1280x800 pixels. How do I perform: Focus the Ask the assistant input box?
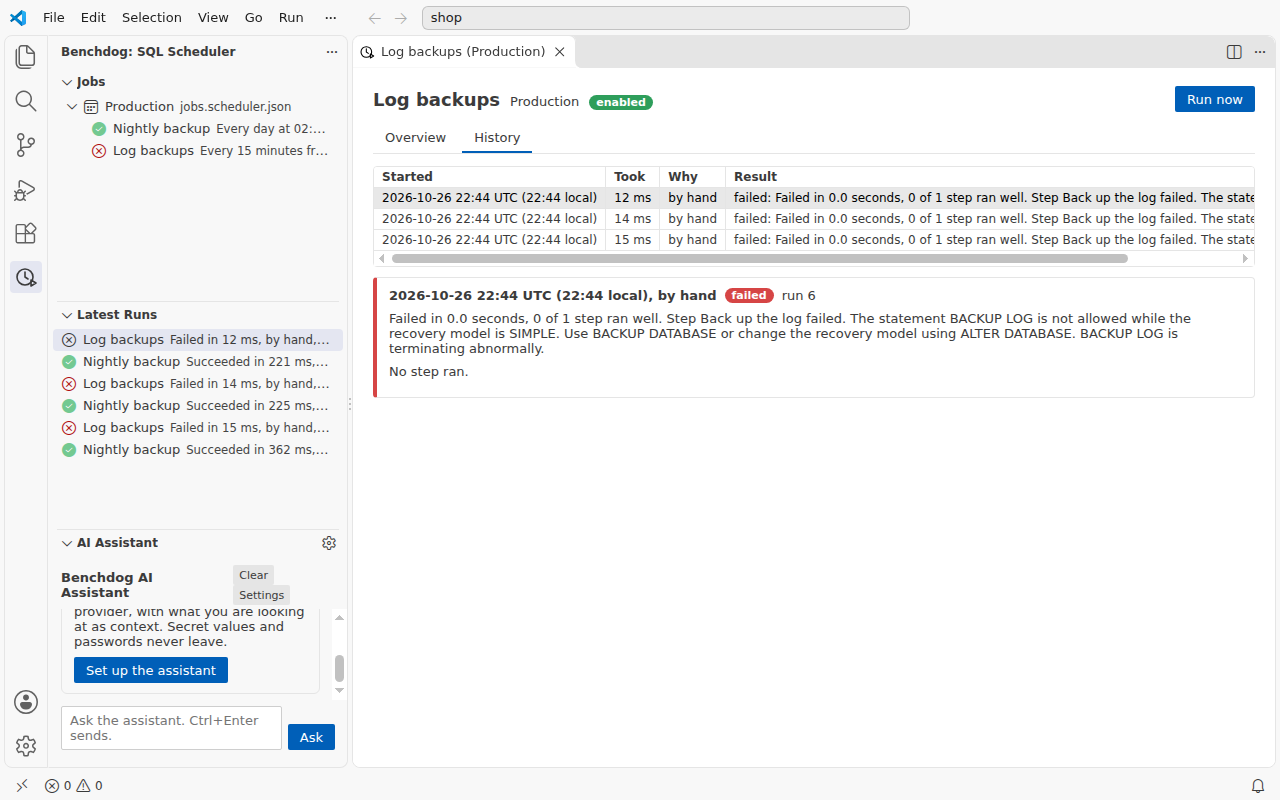tap(172, 728)
